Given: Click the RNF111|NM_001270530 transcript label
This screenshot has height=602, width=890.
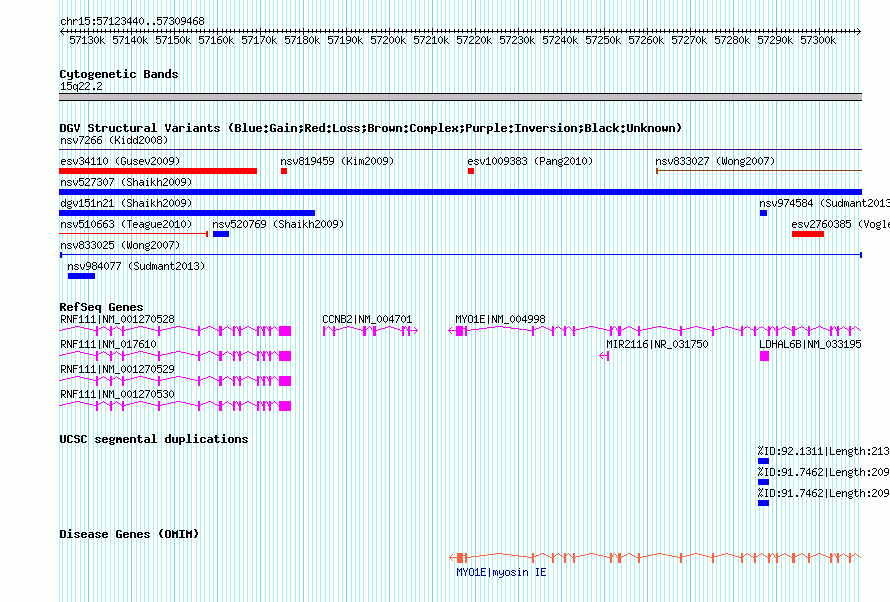Looking at the screenshot, I should 117,394.
